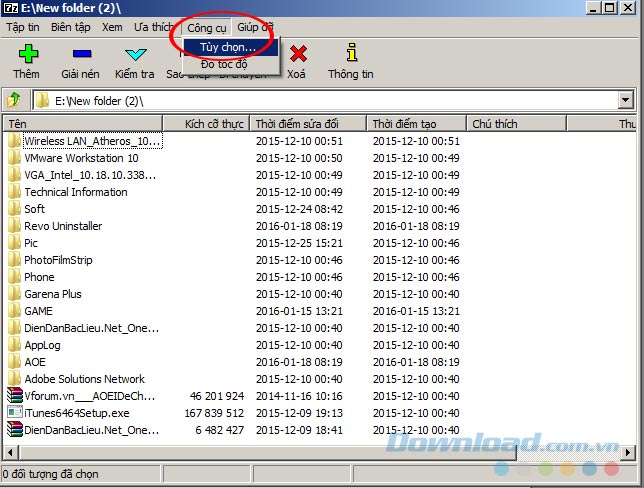Click the green plus Thêm icon
Screen dimensions: 644x488
[27, 54]
